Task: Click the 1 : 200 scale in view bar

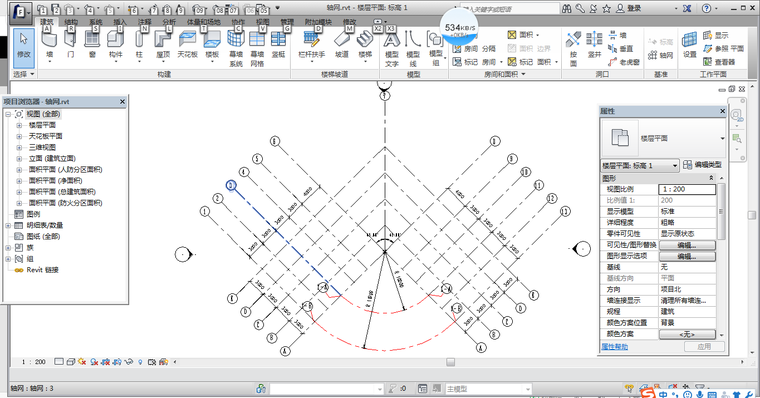Action: click(33, 362)
